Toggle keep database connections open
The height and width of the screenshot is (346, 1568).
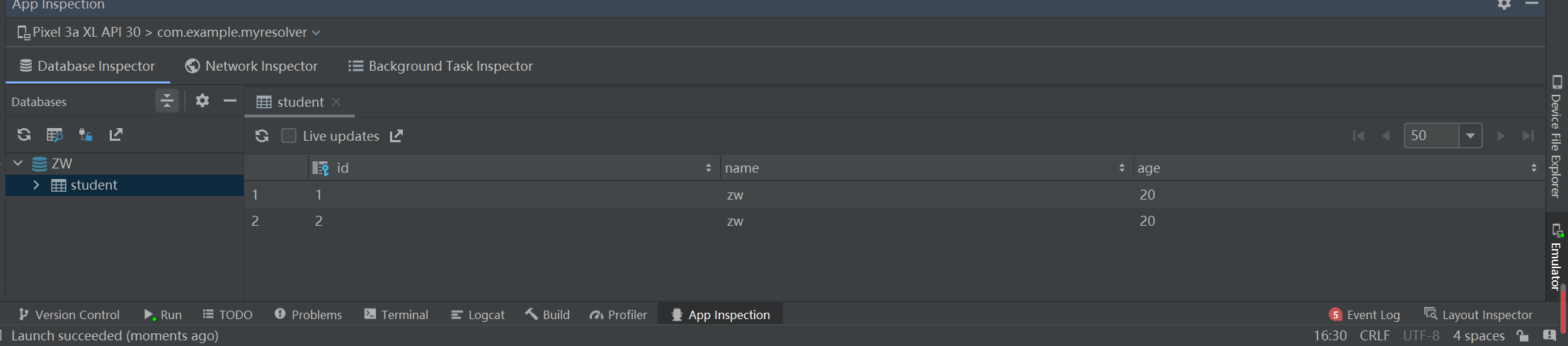pyautogui.click(x=86, y=134)
